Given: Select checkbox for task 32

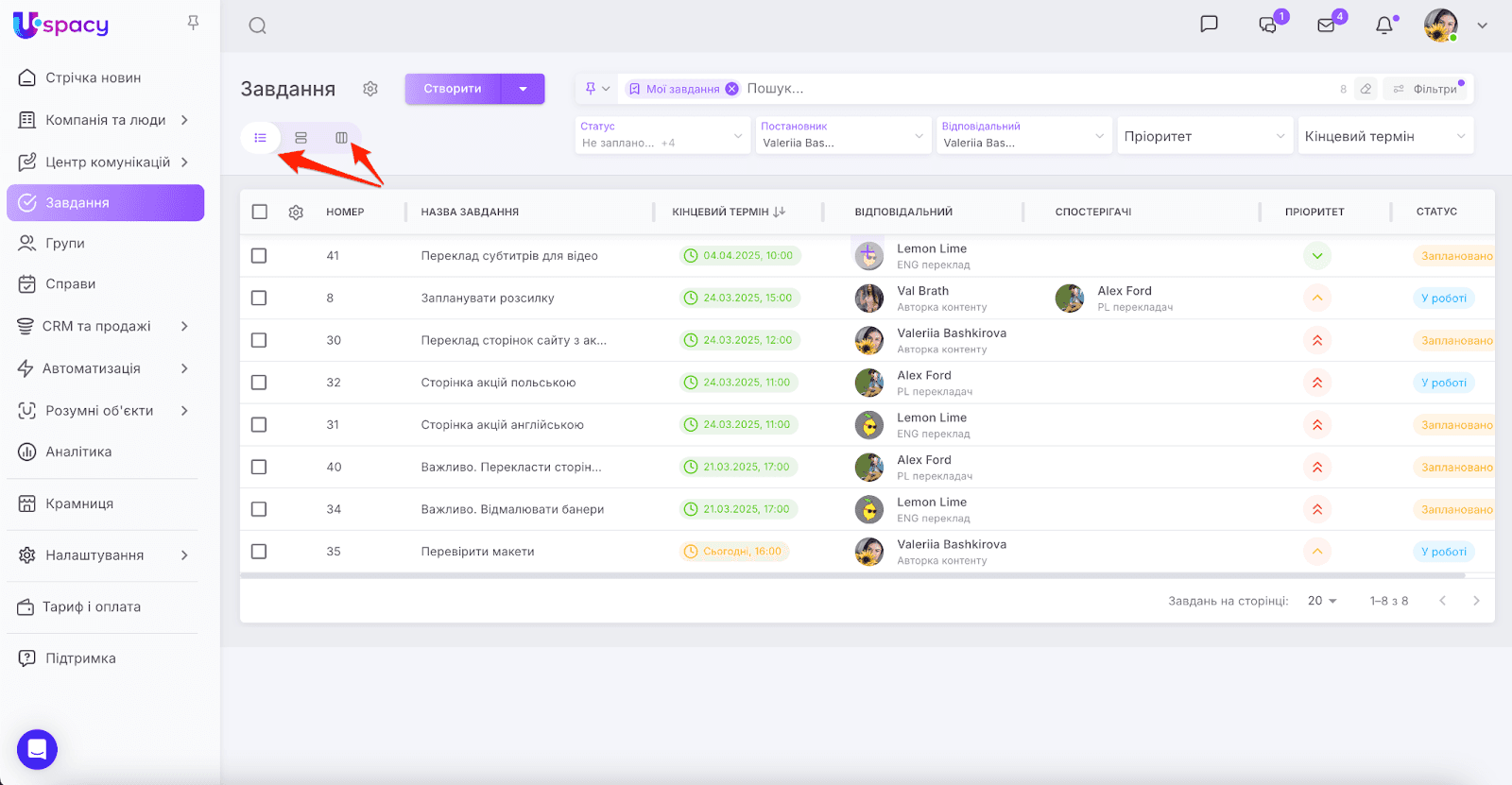Looking at the screenshot, I should pyautogui.click(x=259, y=383).
